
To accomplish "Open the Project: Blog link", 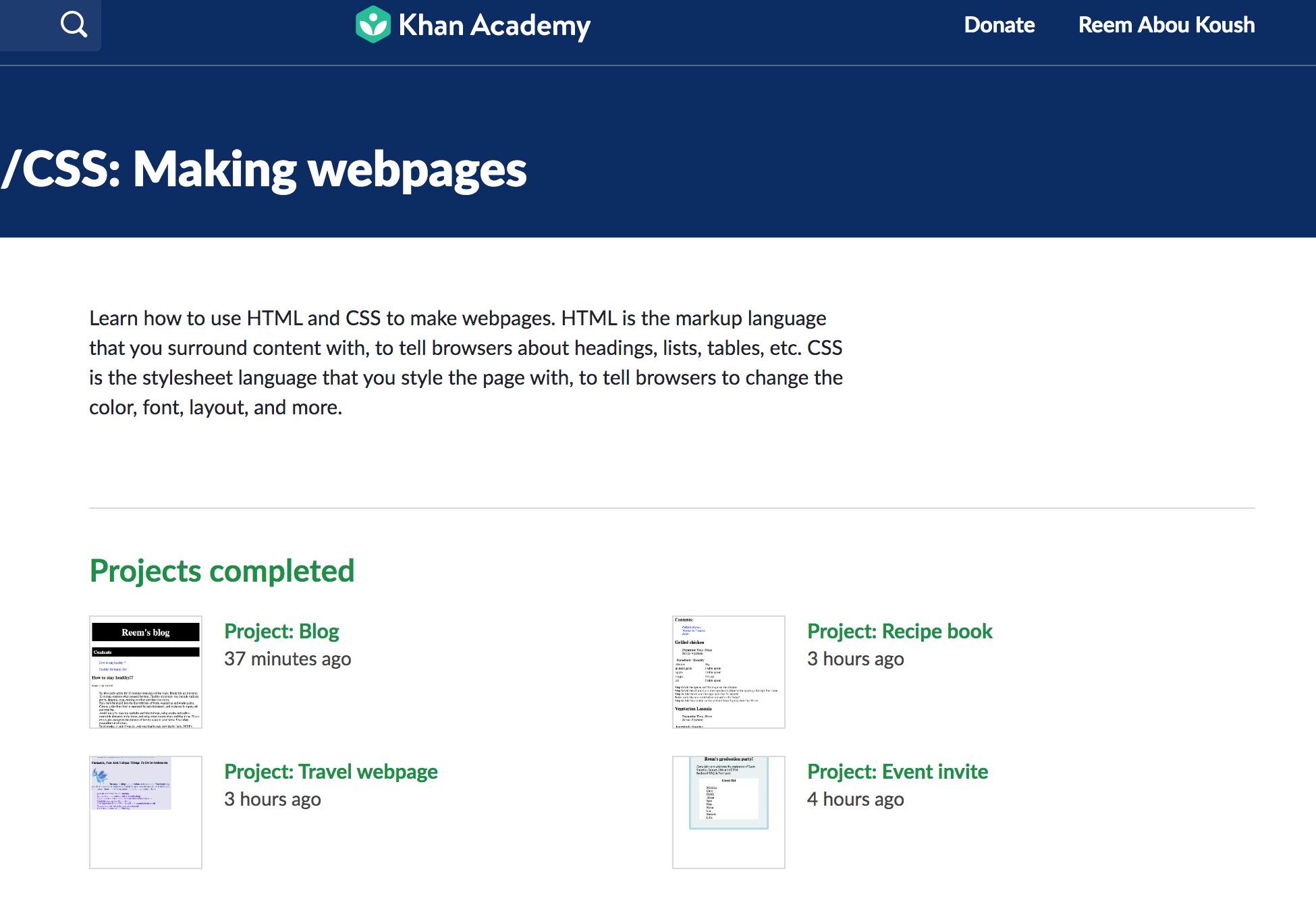I will pyautogui.click(x=281, y=631).
